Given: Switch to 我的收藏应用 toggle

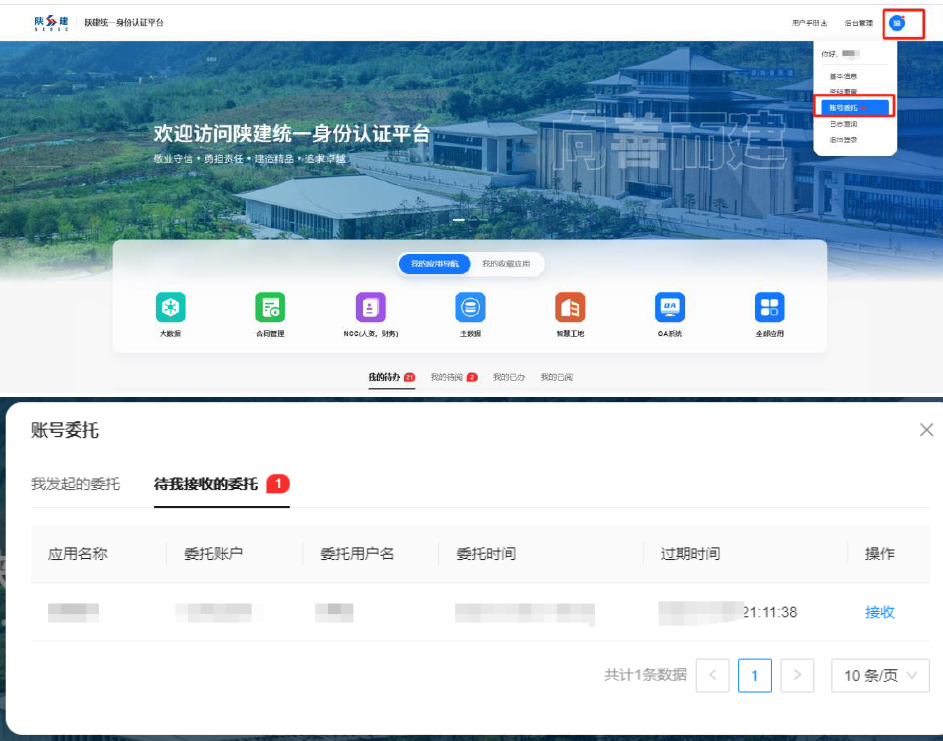Looking at the screenshot, I should [x=506, y=264].
